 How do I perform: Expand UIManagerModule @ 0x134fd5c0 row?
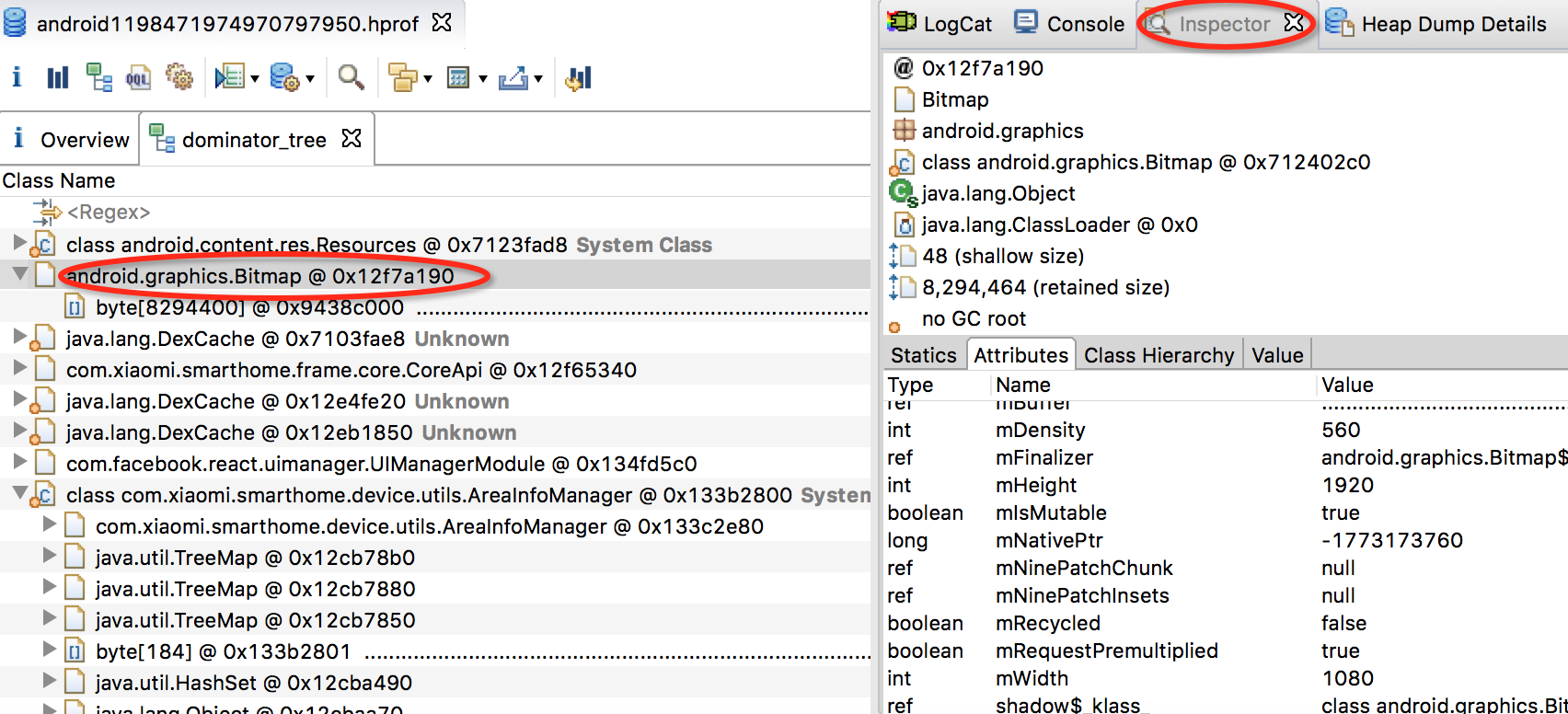click(x=19, y=462)
